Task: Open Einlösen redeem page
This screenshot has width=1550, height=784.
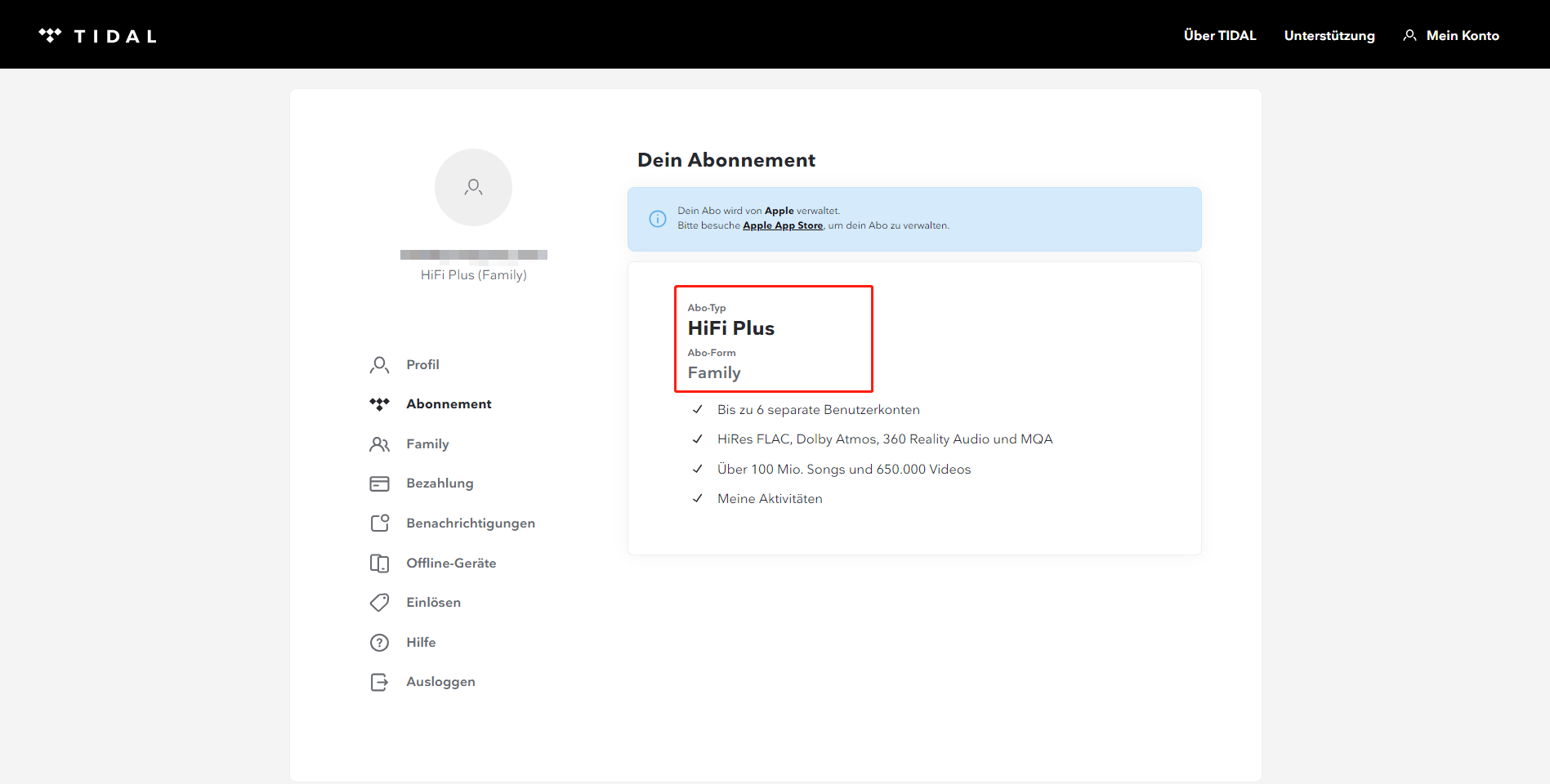Action: [x=433, y=602]
